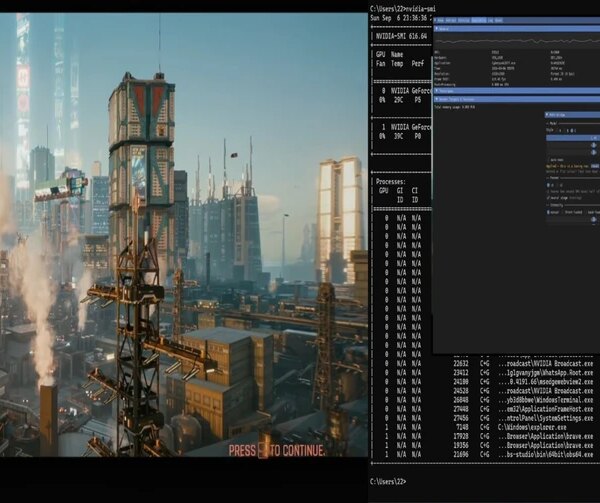The height and width of the screenshot is (503, 600).
Task: Click GPU 1 NVIDIA GeForce row in terminal
Action: [406, 127]
